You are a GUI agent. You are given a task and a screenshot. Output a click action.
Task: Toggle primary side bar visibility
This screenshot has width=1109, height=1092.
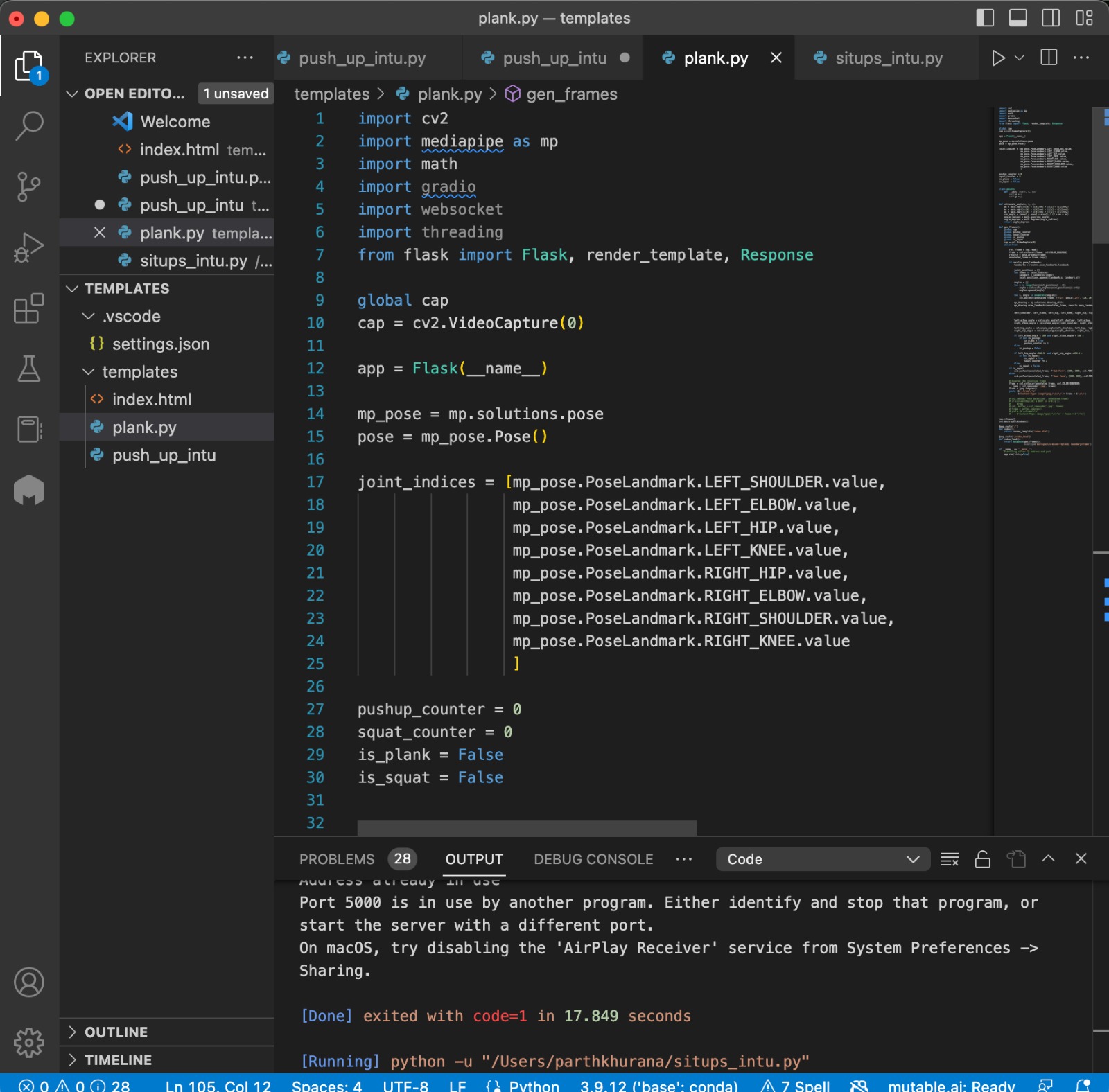[x=985, y=18]
